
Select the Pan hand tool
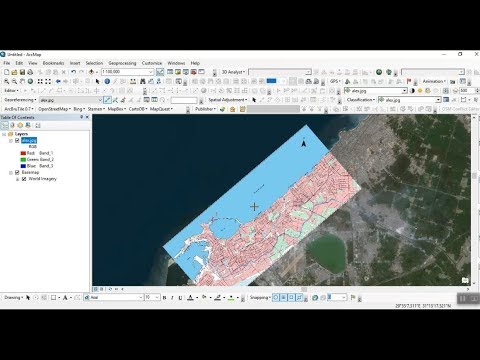click(22, 81)
